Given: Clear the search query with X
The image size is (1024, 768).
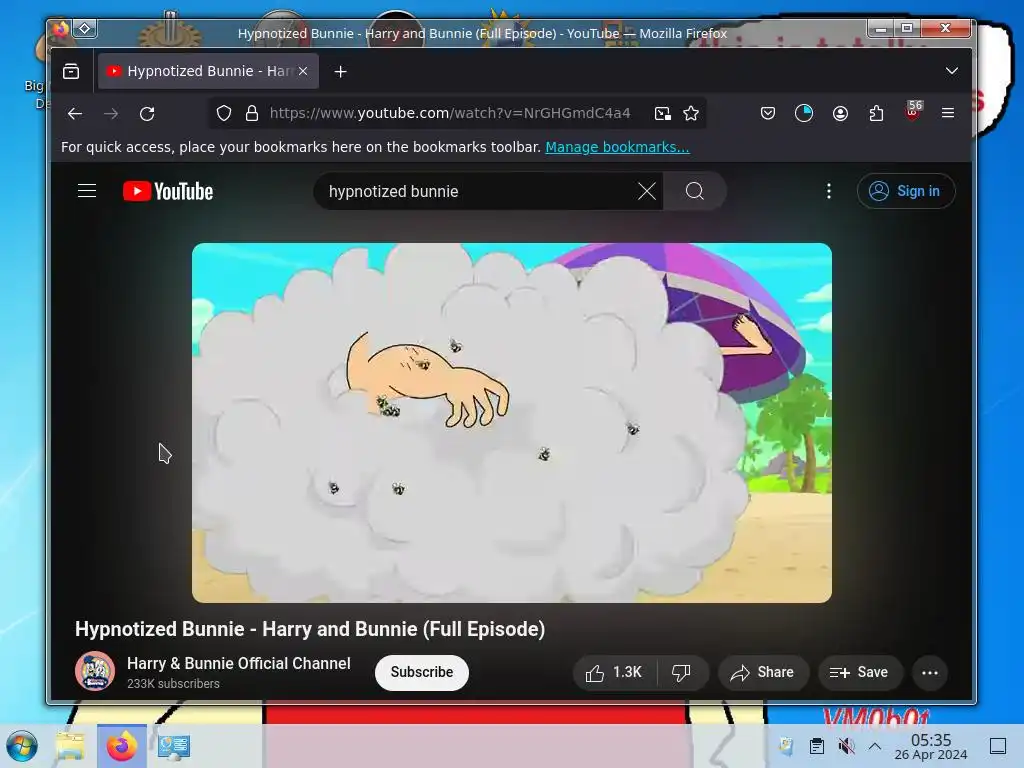Looking at the screenshot, I should (647, 191).
